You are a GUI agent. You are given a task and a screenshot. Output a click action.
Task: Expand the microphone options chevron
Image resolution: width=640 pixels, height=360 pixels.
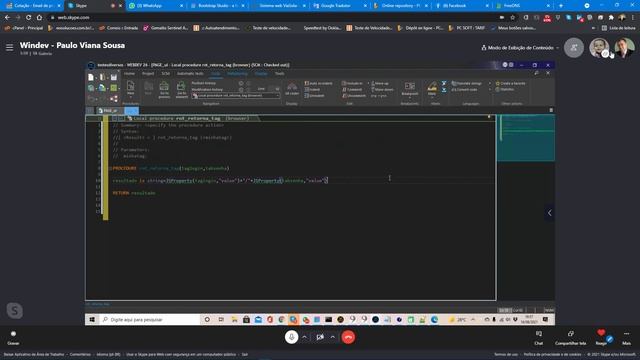pyautogui.click(x=304, y=337)
